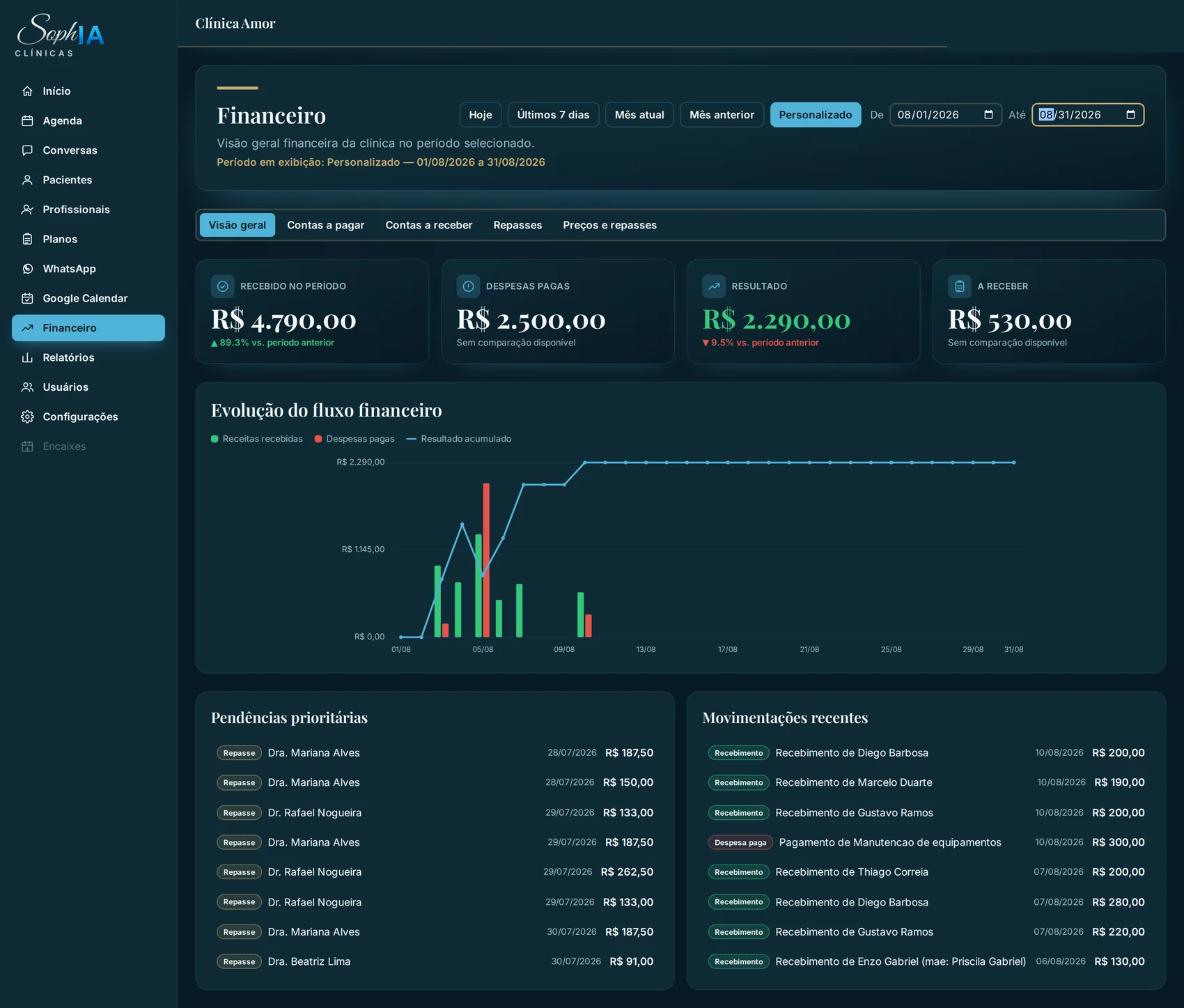Click Recebimento de Marcelo Duarte entry

click(x=926, y=782)
